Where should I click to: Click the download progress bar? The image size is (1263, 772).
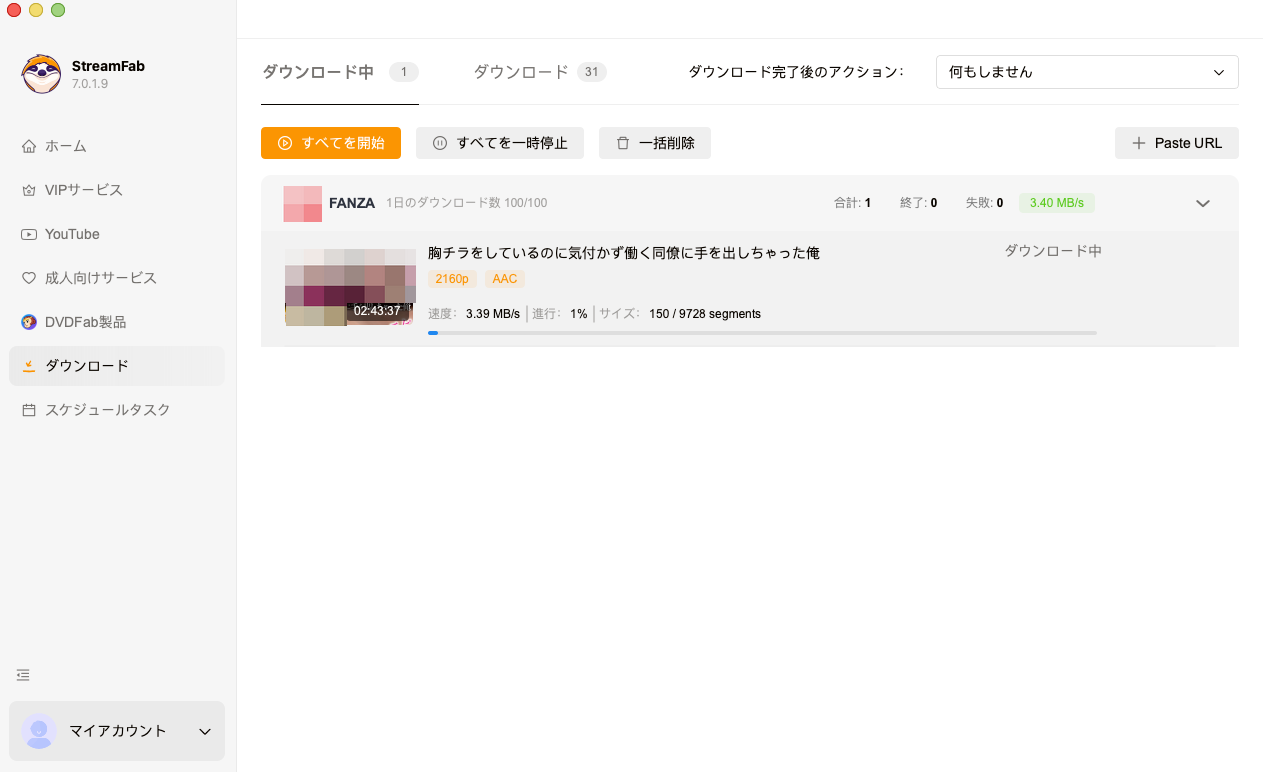click(762, 333)
